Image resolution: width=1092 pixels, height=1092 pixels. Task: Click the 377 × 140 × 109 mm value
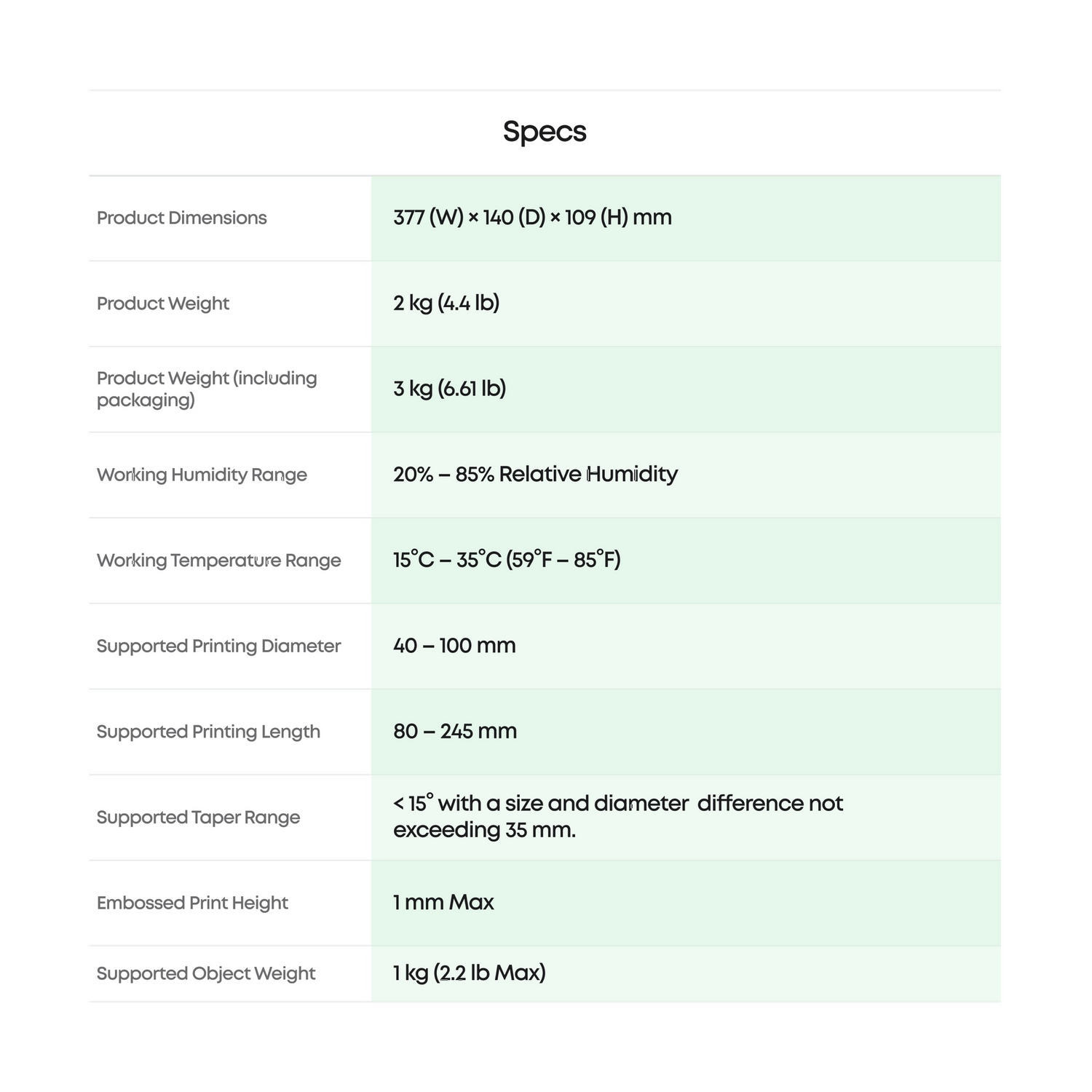click(532, 217)
